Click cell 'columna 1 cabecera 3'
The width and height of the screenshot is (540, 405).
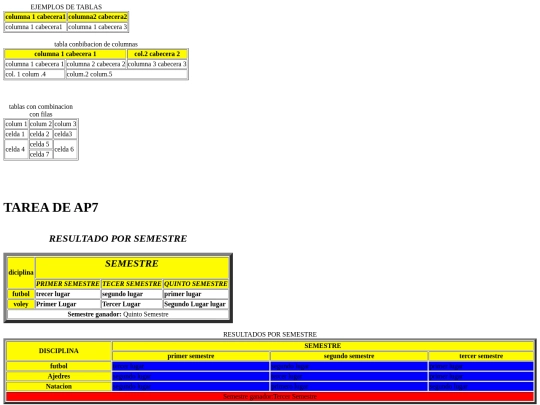click(x=97, y=27)
